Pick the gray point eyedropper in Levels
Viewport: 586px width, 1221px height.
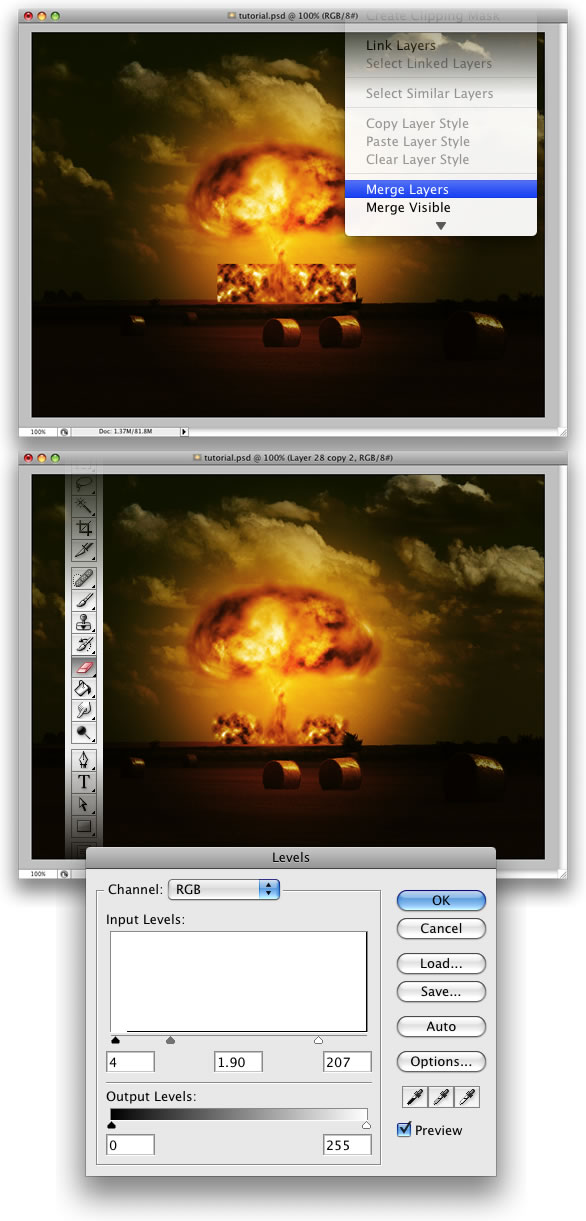click(440, 1097)
